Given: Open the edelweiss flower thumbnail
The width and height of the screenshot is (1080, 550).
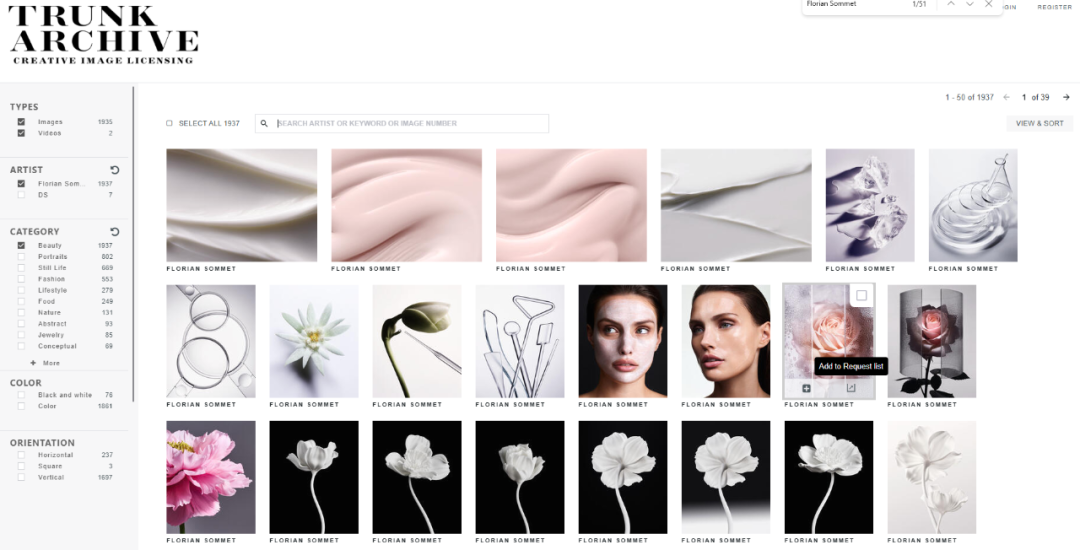Looking at the screenshot, I should click(313, 341).
